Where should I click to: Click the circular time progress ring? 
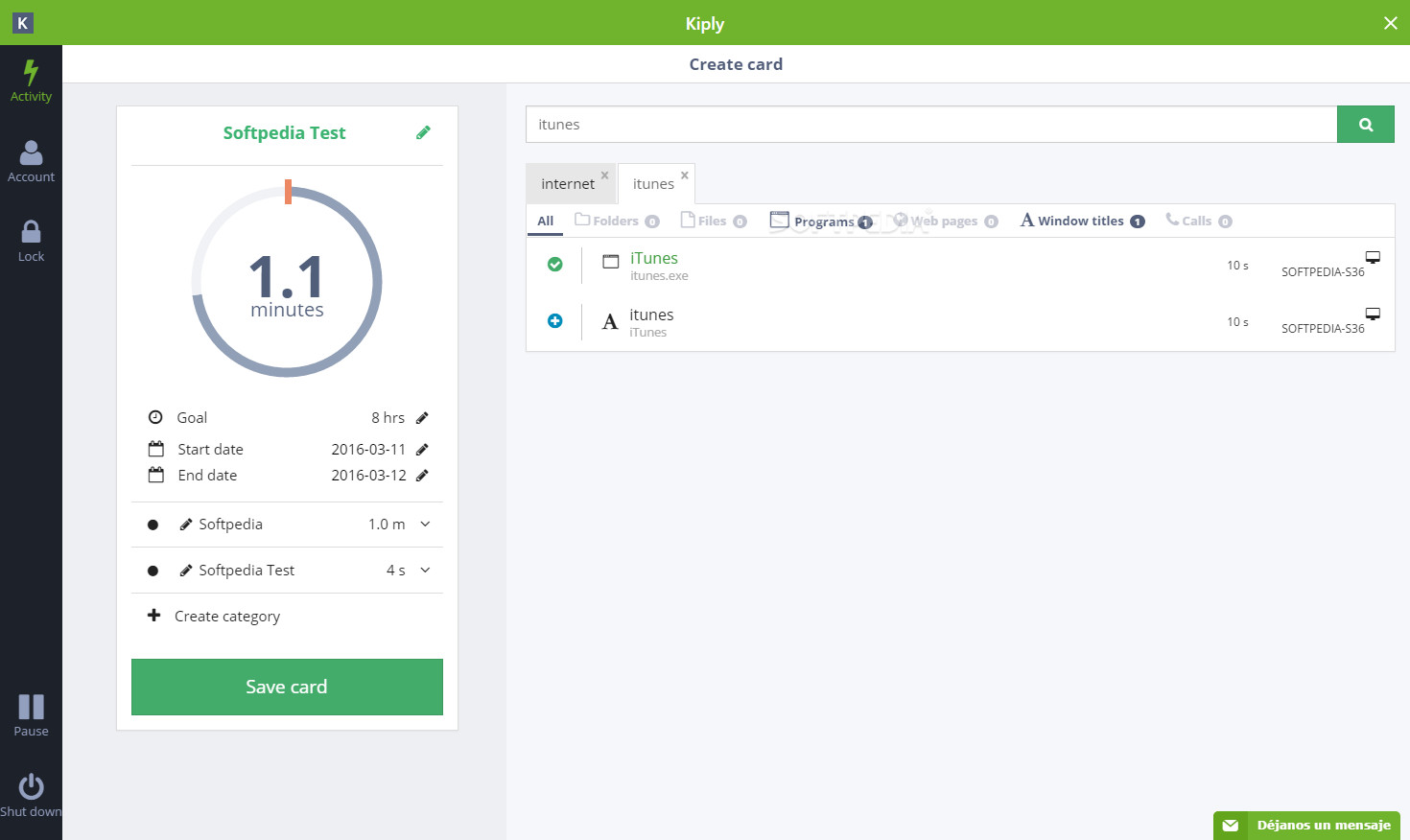tap(287, 281)
